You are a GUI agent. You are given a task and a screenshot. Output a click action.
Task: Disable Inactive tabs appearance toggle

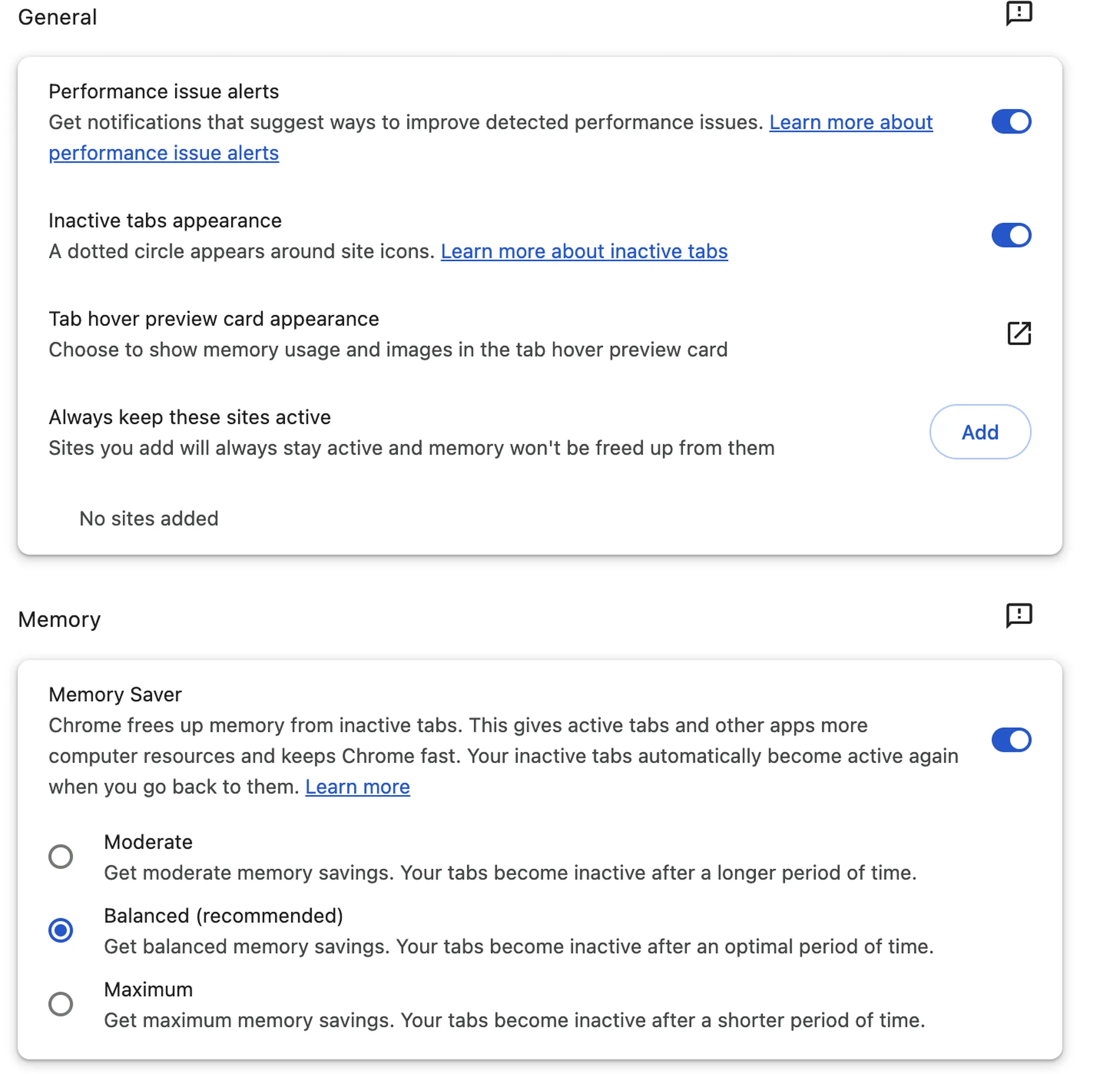pos(1011,235)
